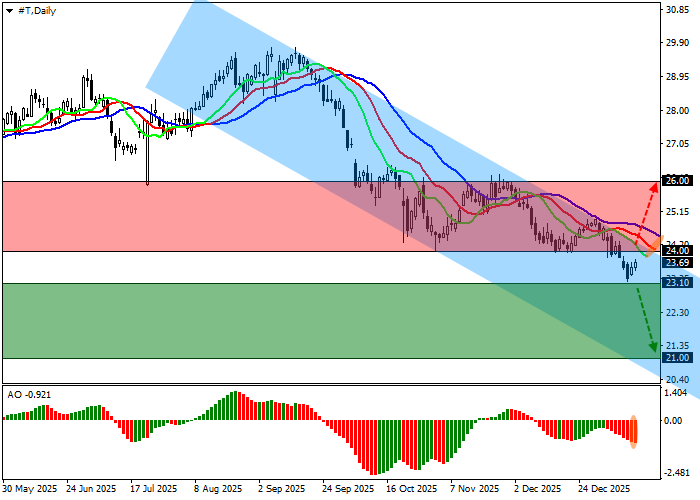This screenshot has width=700, height=500.
Task: Click the triangle icon beside #T,Daily title
Action: pyautogui.click(x=8, y=10)
